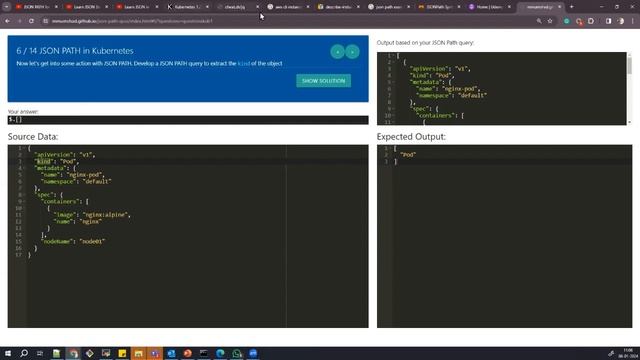
Task: Click the address bar URL
Action: (132, 21)
